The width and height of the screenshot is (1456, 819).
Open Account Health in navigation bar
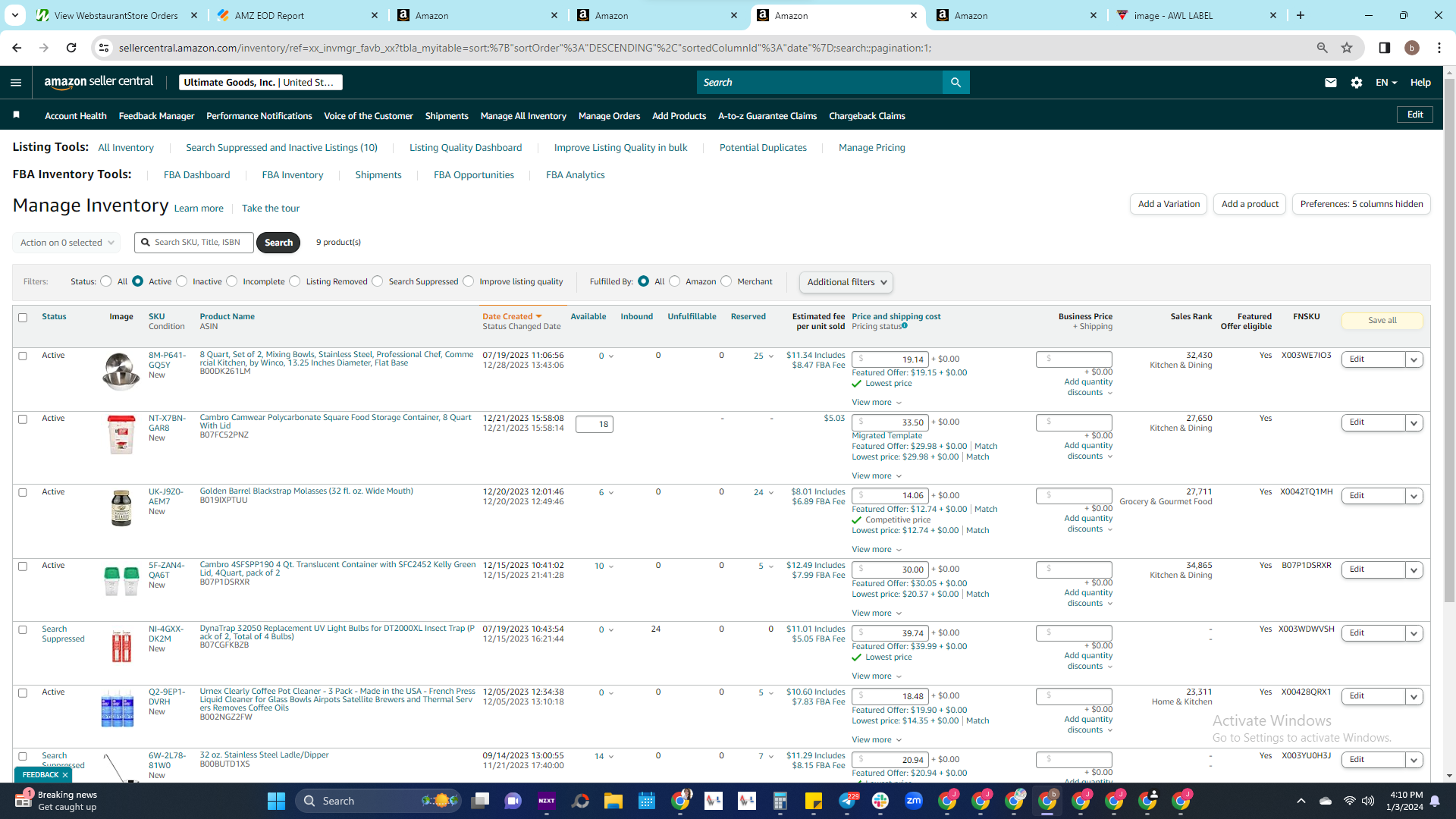[76, 116]
